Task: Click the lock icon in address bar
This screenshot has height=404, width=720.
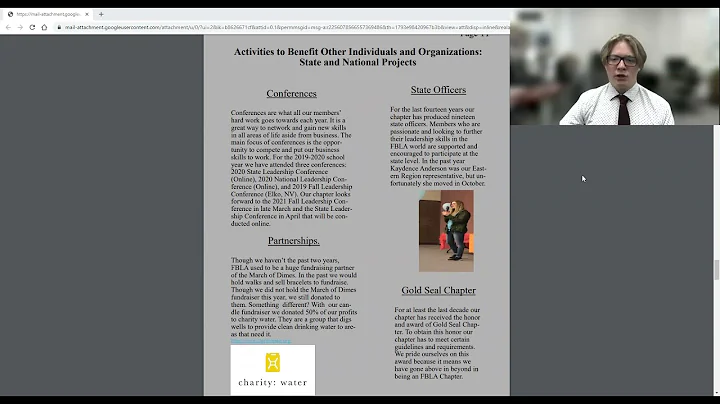Action: click(x=59, y=28)
